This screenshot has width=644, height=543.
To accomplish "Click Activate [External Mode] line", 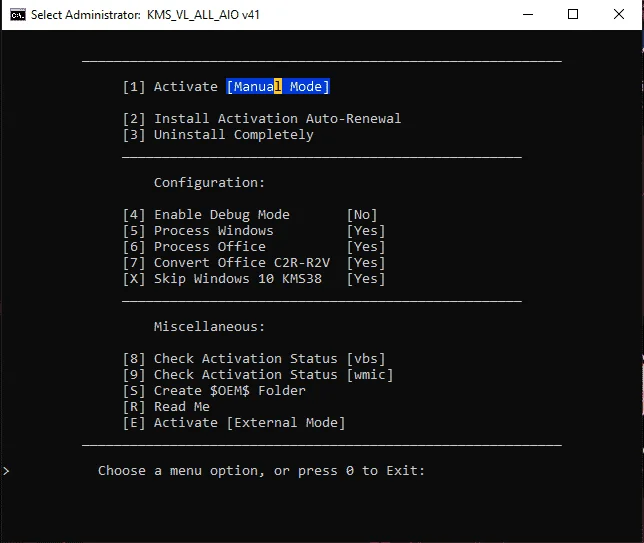I will click(x=234, y=423).
